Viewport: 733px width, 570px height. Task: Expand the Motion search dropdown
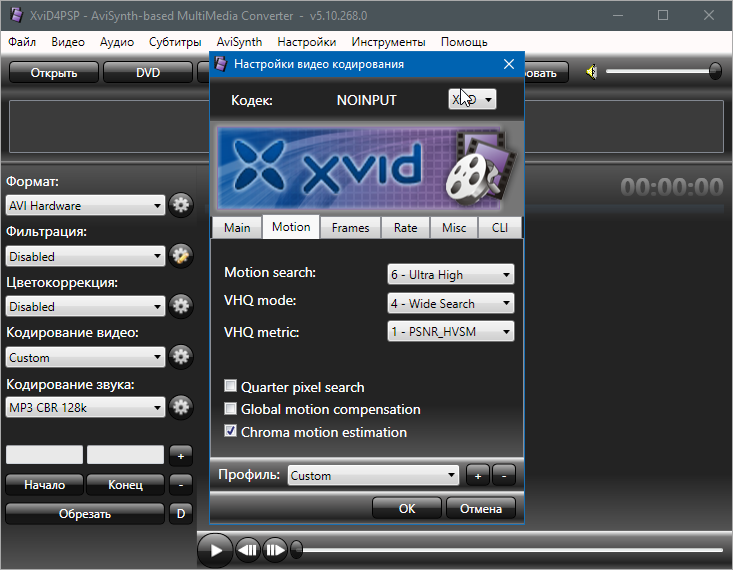point(450,274)
